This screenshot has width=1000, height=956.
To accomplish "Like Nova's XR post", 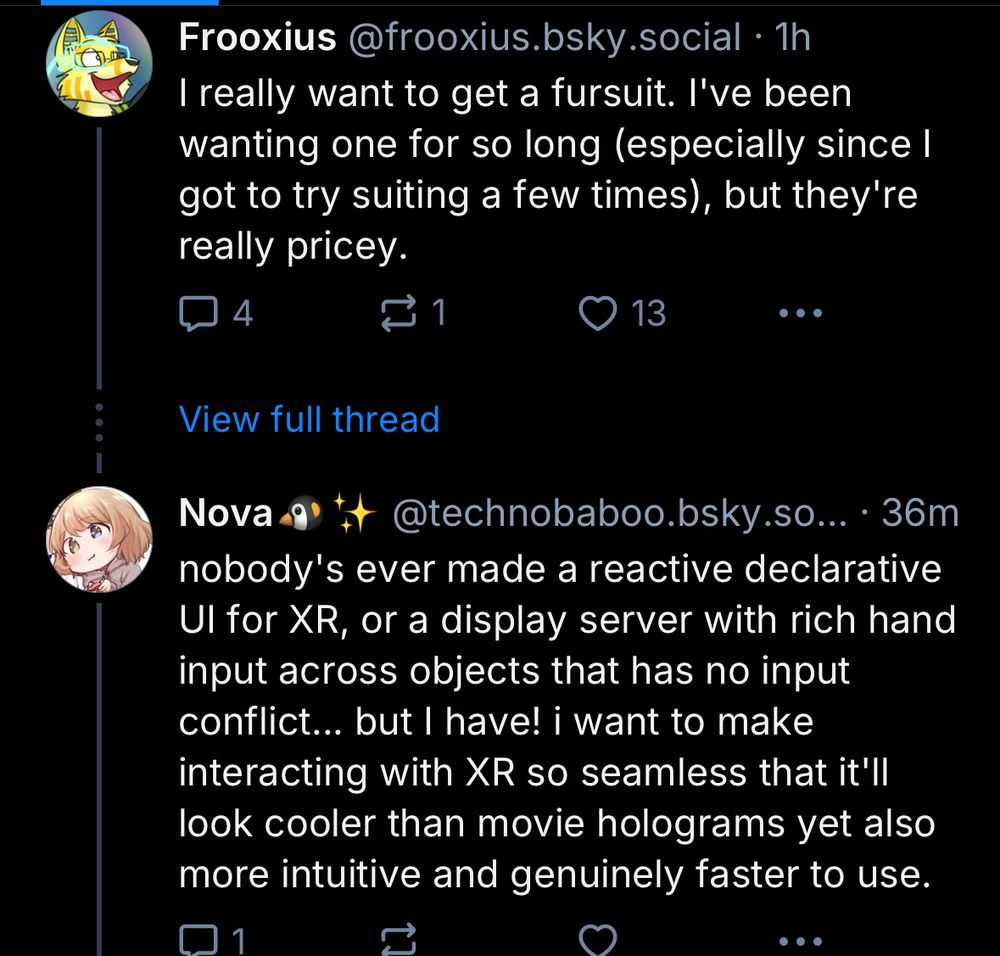I will (x=598, y=940).
